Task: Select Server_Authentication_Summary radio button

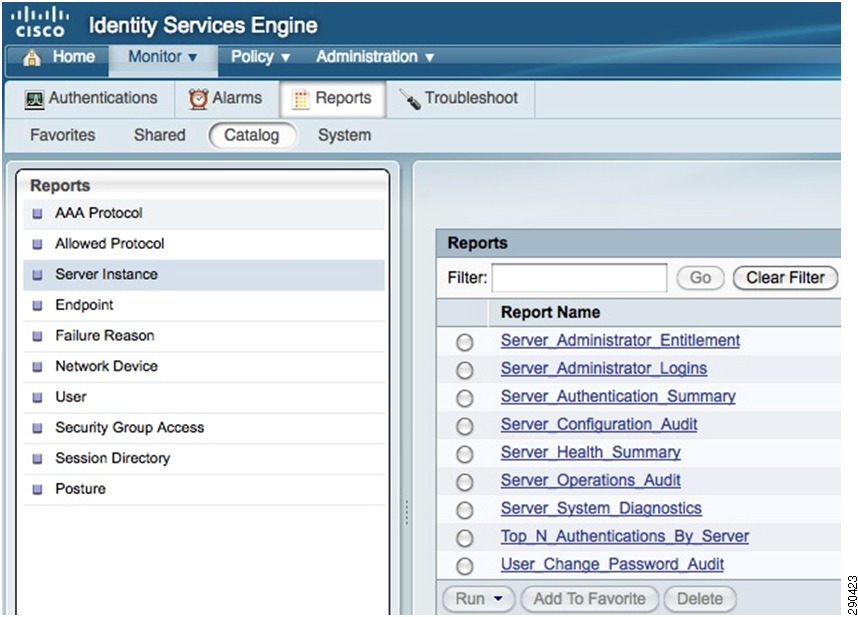Action: coord(465,398)
